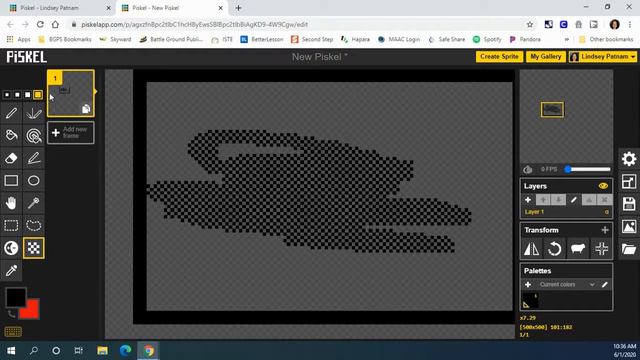The image size is (640, 360).
Task: Open the Export image panel
Action: click(629, 227)
